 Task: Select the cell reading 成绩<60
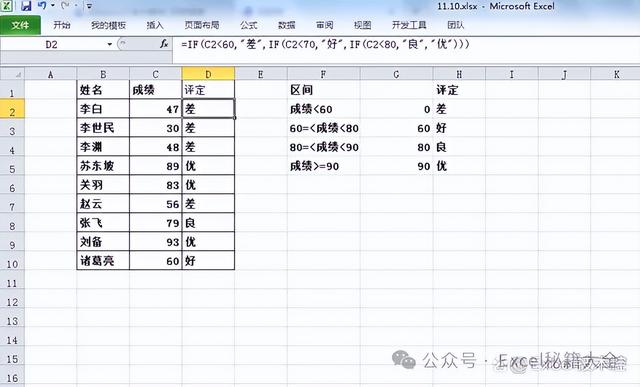tap(323, 109)
